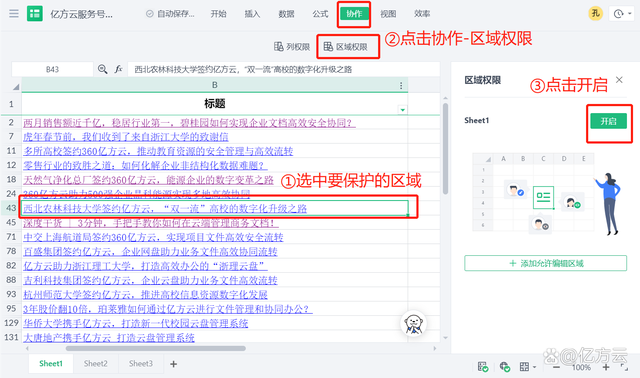Select cell 西北农林科技大学签约亿方云
The image size is (640, 378).
coord(215,208)
